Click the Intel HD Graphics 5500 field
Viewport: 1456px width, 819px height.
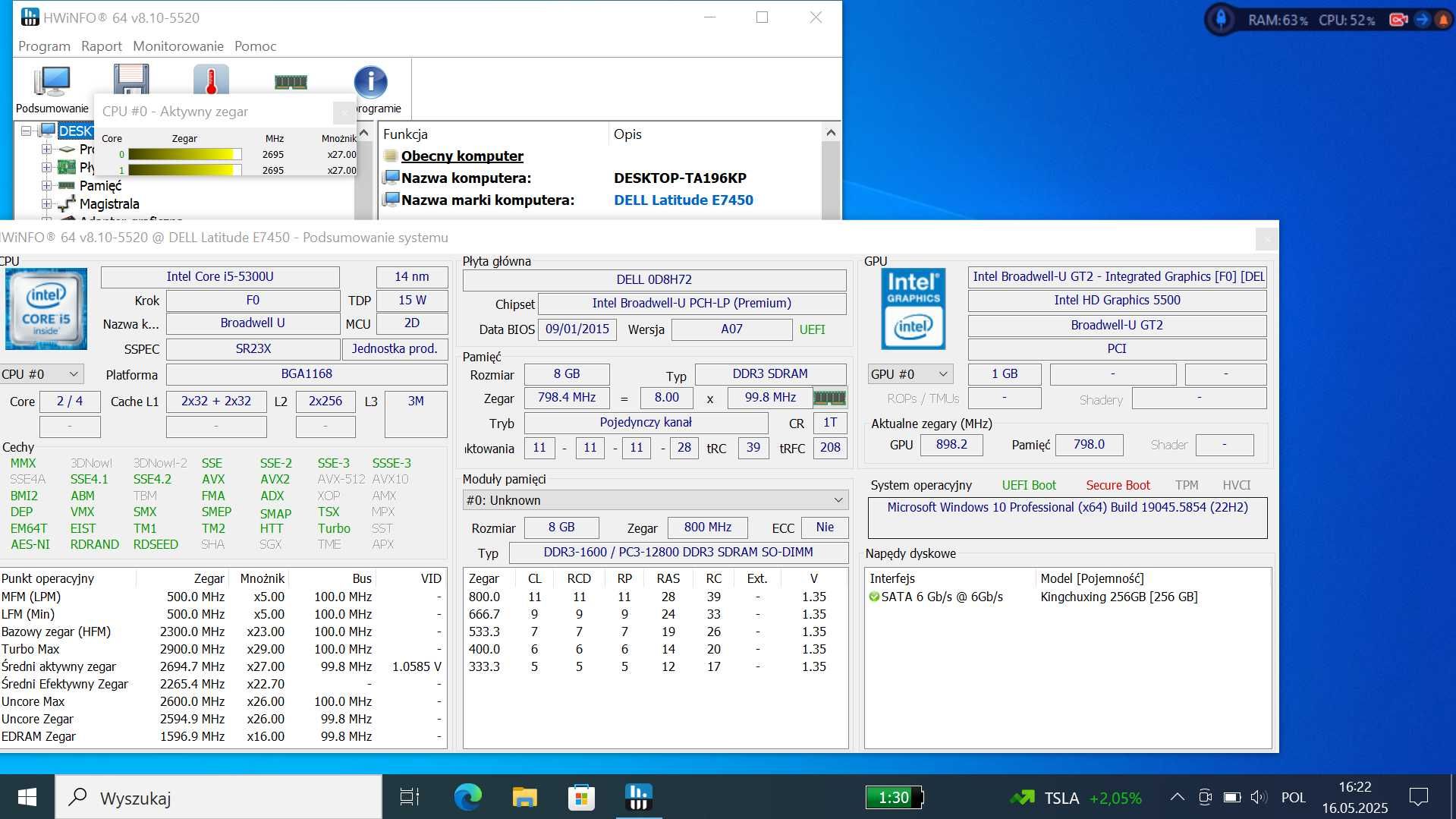(1117, 301)
